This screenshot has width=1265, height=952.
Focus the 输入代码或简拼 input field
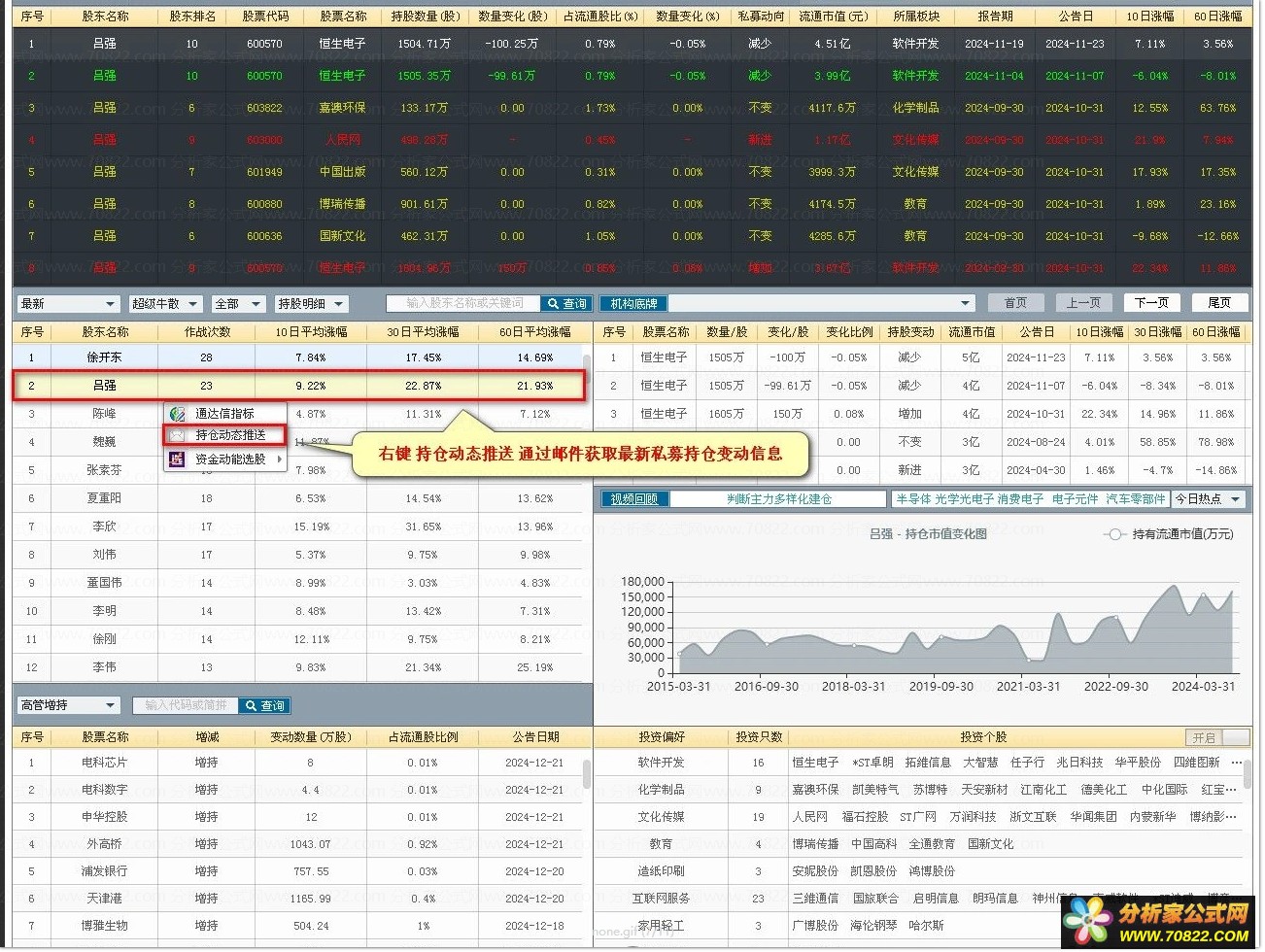pyautogui.click(x=187, y=706)
